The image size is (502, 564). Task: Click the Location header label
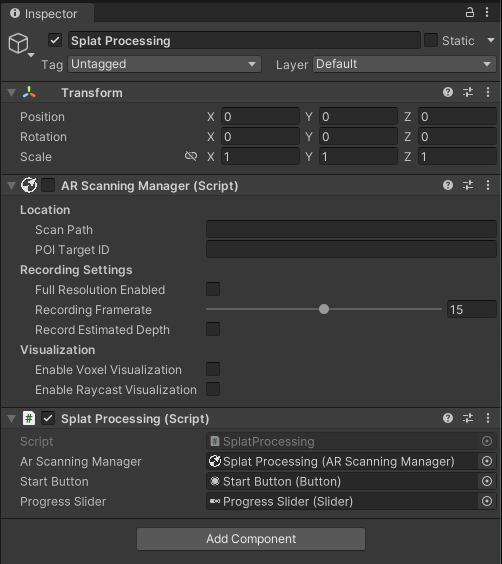tap(45, 210)
